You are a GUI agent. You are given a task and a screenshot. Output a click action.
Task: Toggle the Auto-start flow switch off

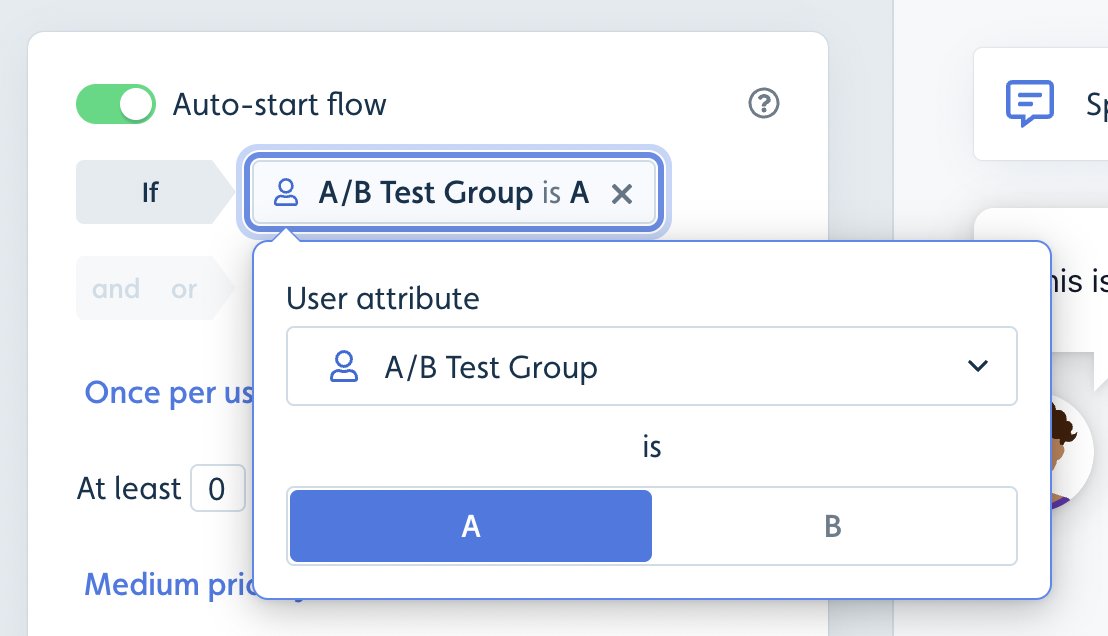[116, 104]
